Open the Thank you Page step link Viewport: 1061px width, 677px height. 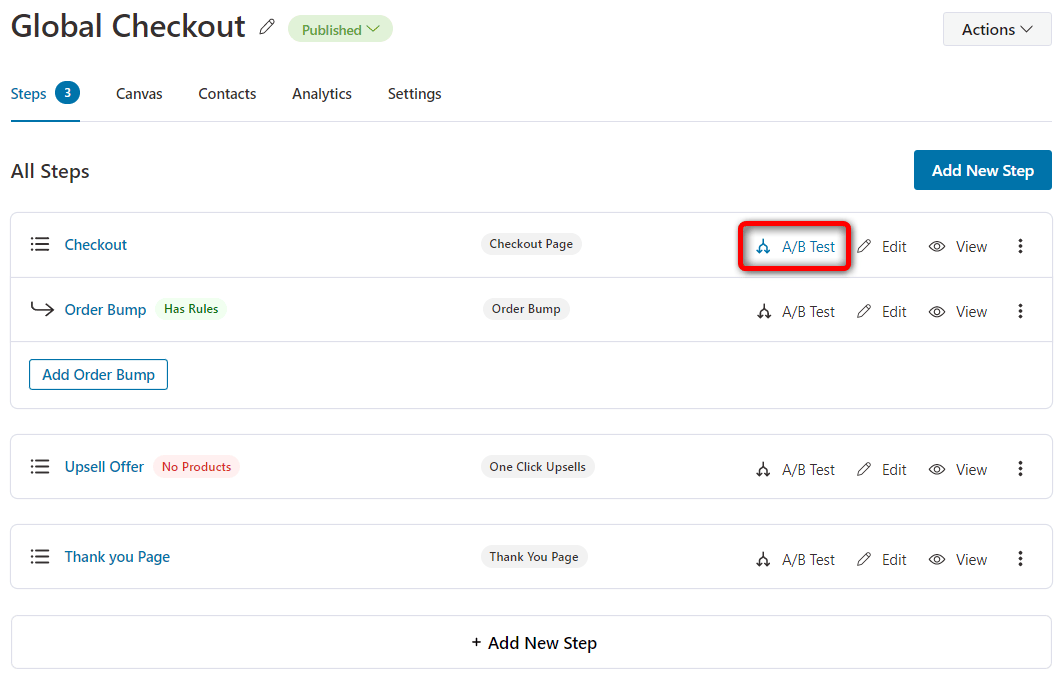pos(117,557)
